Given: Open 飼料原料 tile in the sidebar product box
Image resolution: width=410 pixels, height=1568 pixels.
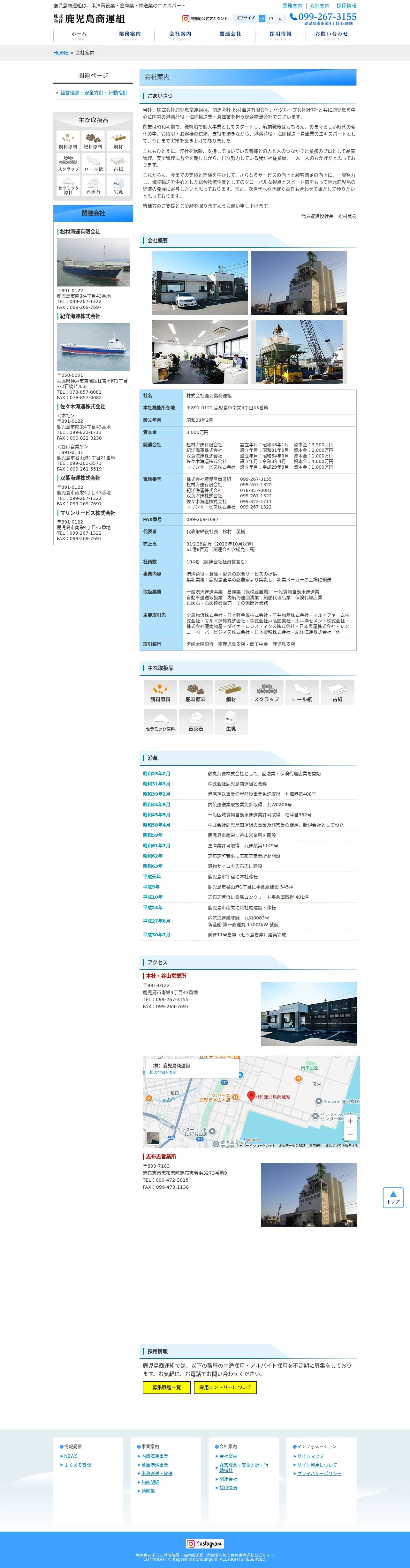Looking at the screenshot, I should pyautogui.click(x=68, y=141).
